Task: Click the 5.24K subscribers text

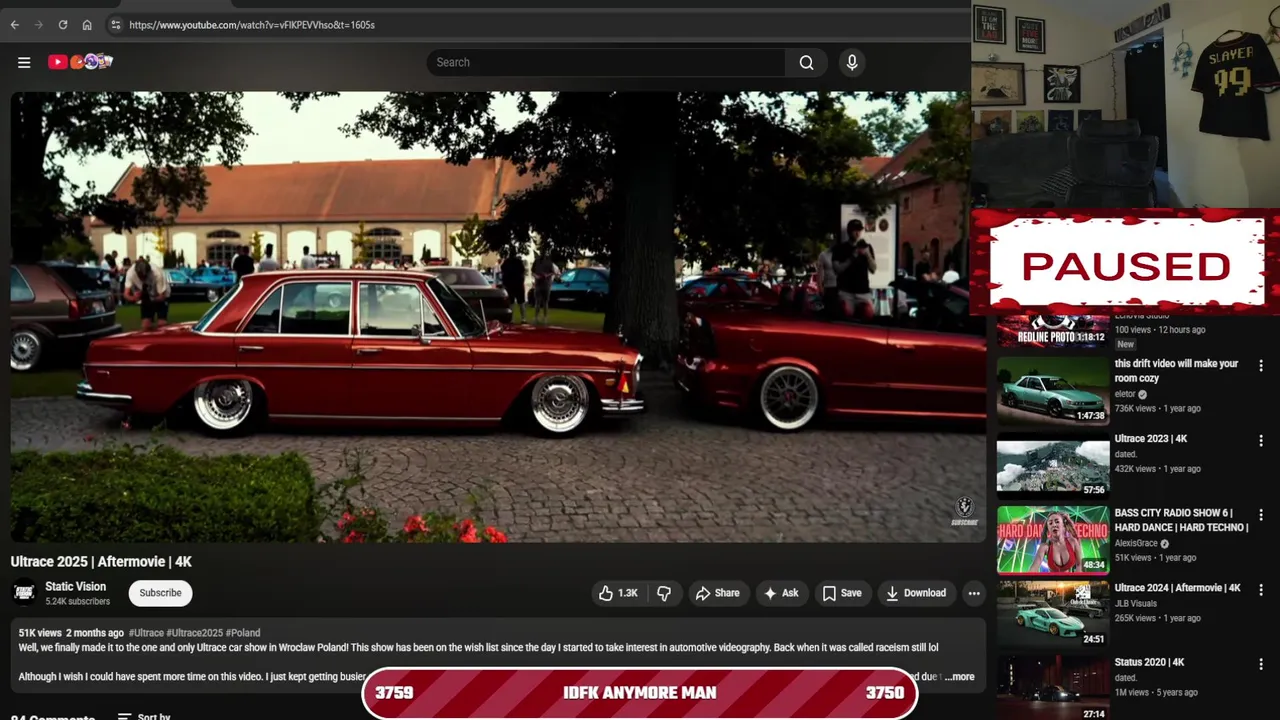Action: (x=77, y=602)
